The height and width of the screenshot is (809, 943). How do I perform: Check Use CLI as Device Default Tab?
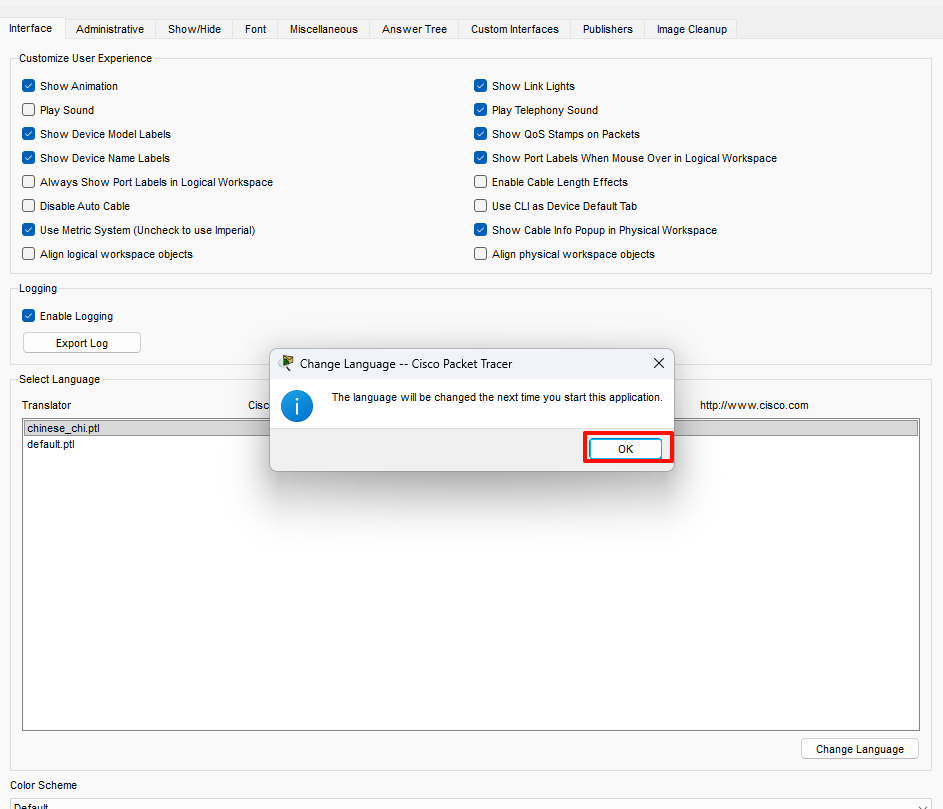pos(480,206)
